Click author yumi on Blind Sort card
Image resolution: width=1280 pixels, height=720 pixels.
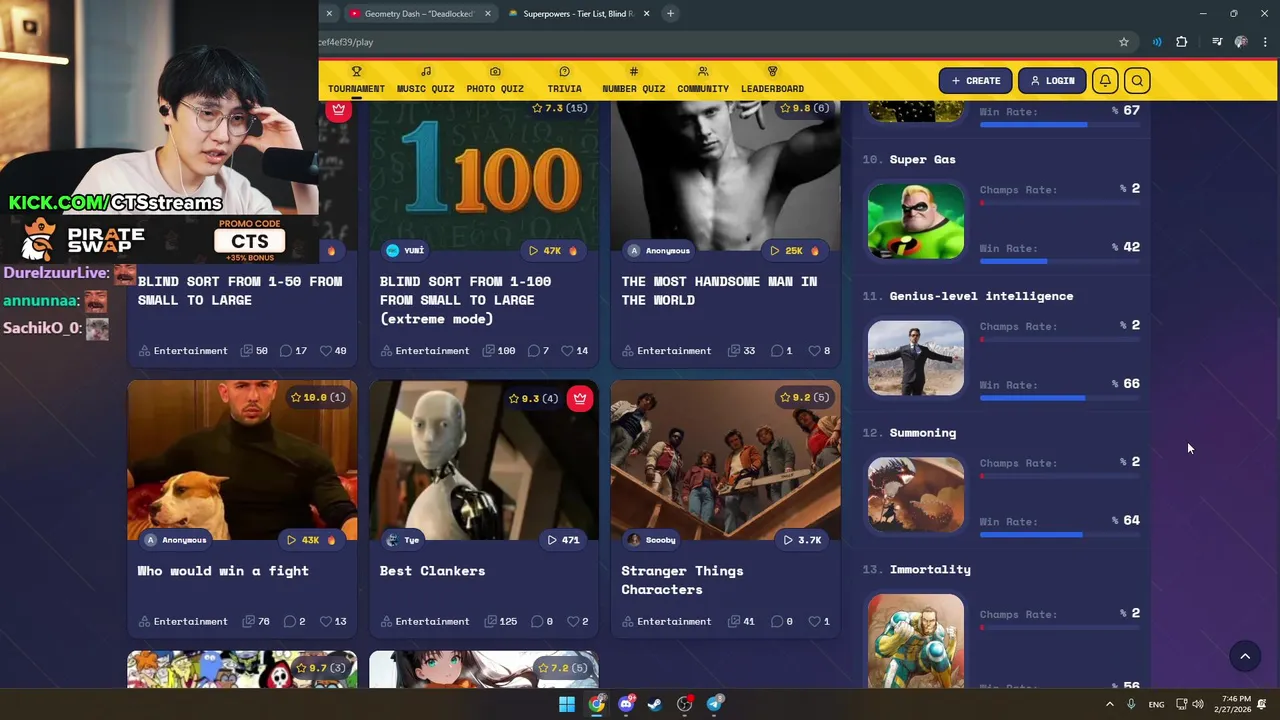pyautogui.click(x=405, y=250)
